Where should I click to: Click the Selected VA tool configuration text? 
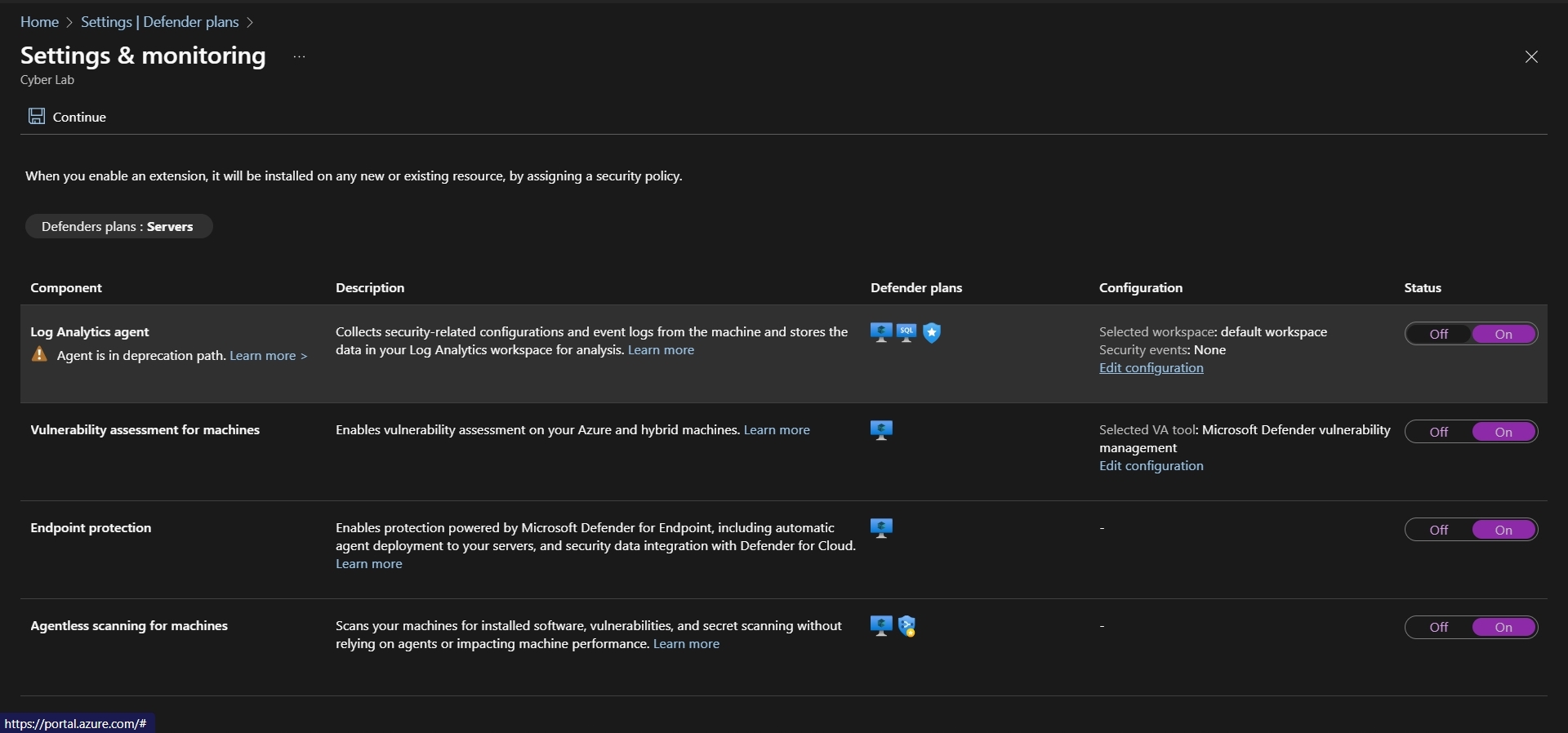pos(1245,438)
